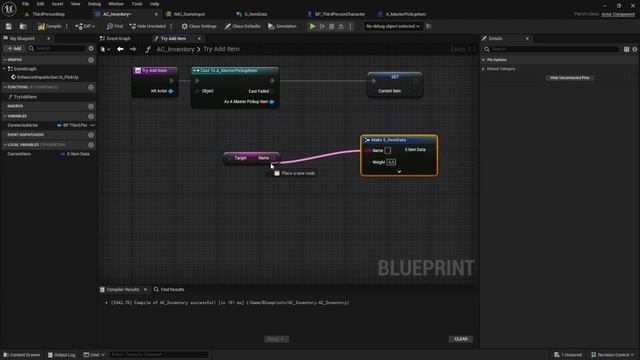Add new variable with plus icon

click(91, 116)
